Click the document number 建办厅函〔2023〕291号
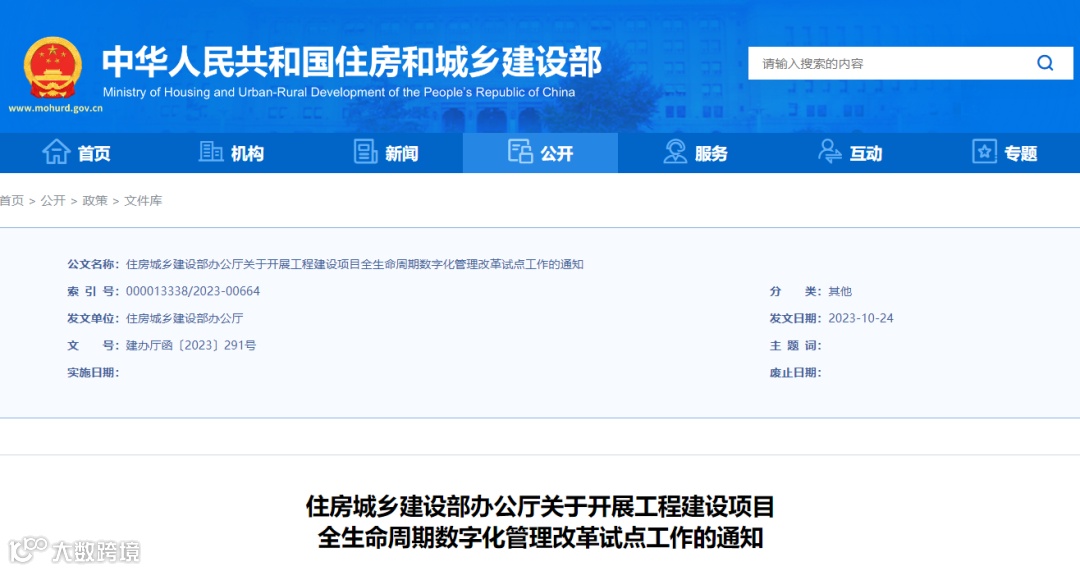The height and width of the screenshot is (571, 1080). [191, 345]
